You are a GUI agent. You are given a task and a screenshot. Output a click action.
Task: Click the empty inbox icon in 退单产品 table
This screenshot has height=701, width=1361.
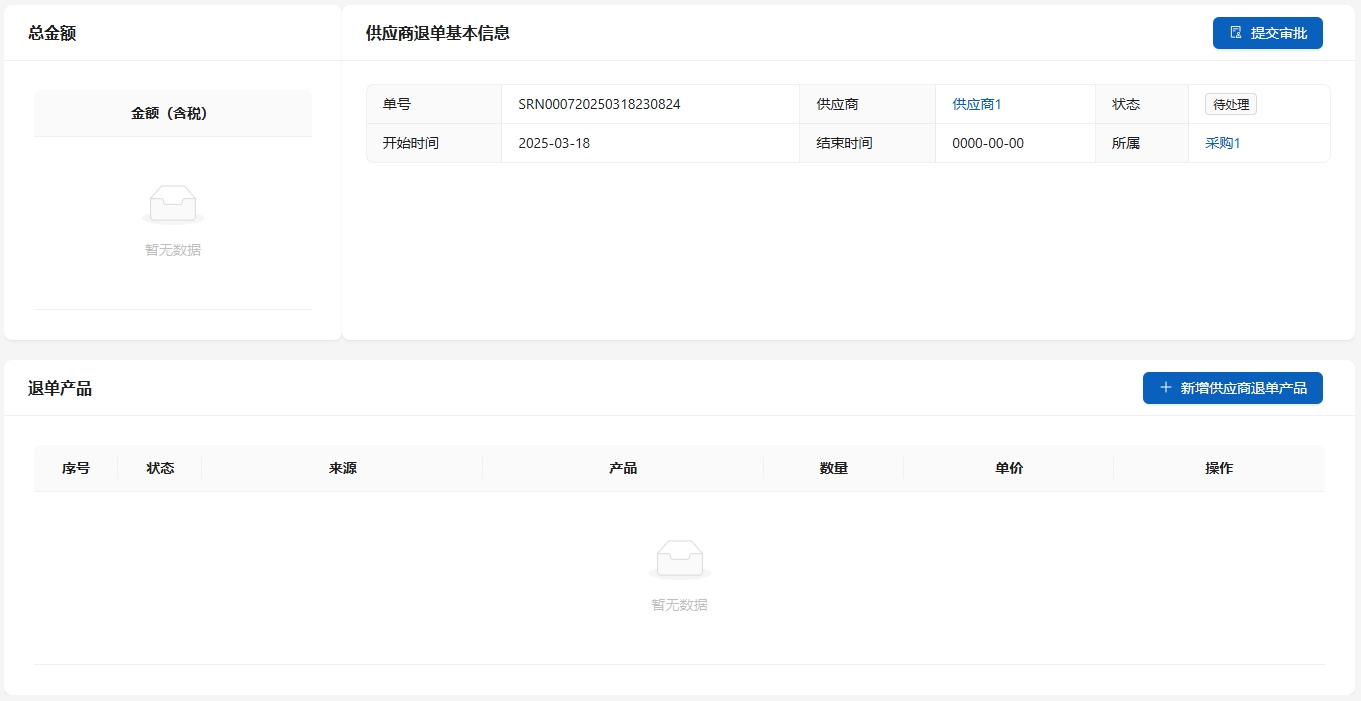click(679, 559)
